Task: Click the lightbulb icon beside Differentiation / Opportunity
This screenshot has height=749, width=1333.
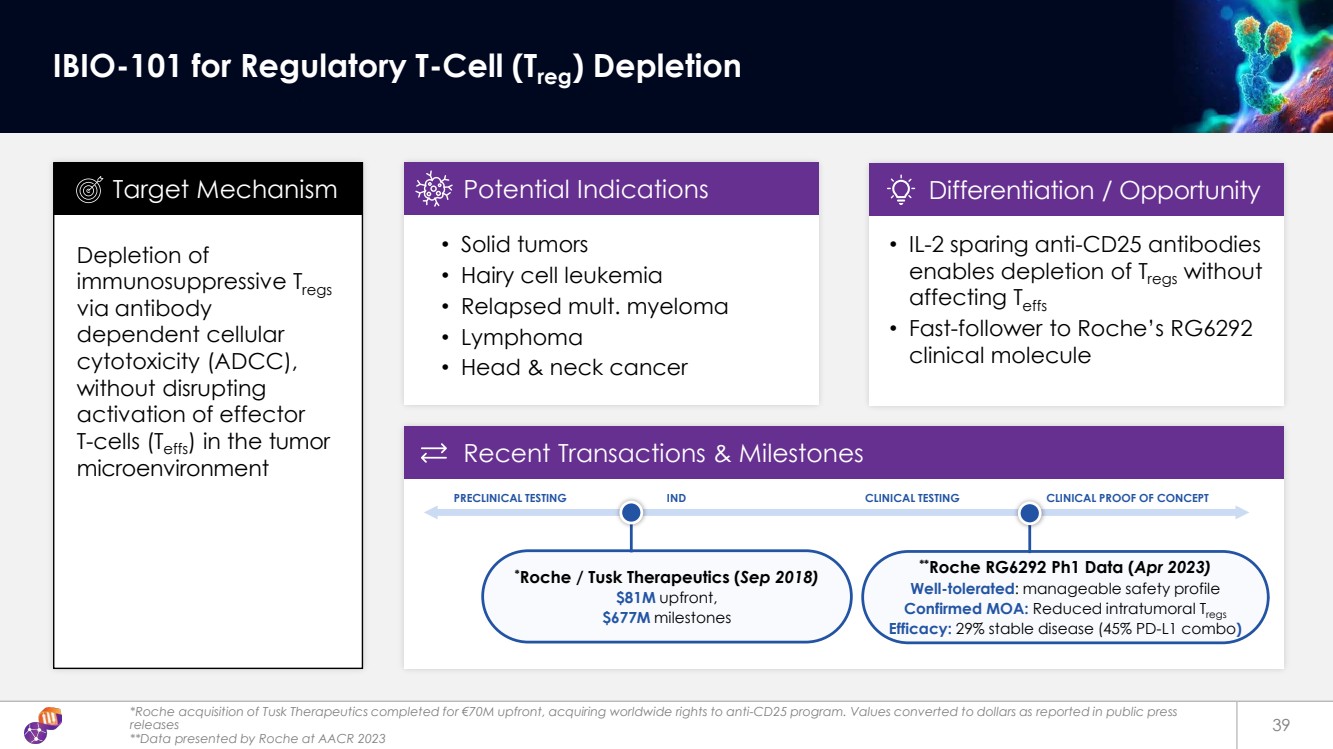Action: 901,190
